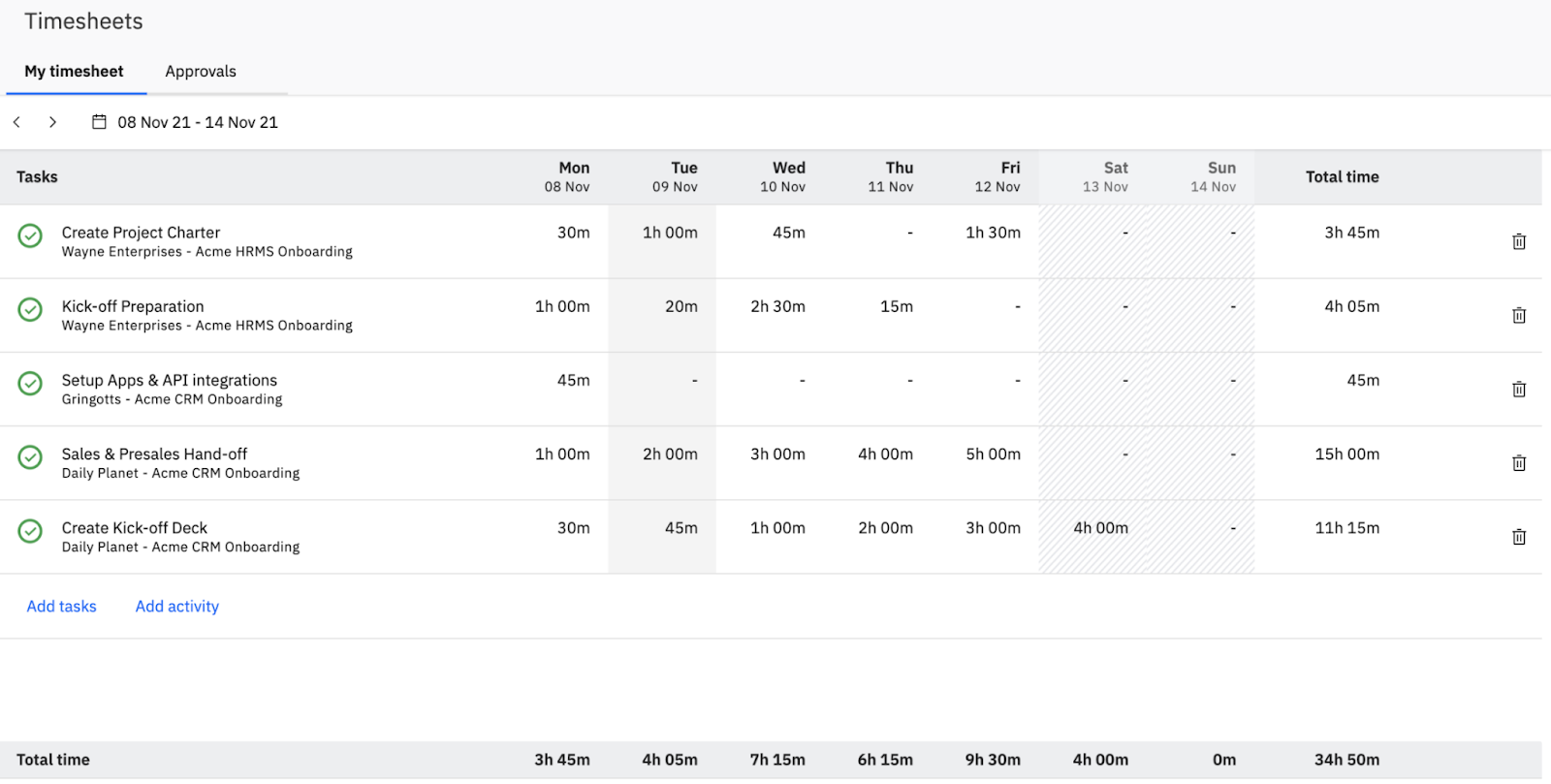The image size is (1551, 784).
Task: Edit Tuesday 45m for Create Kick-off Deck
Action: (681, 528)
